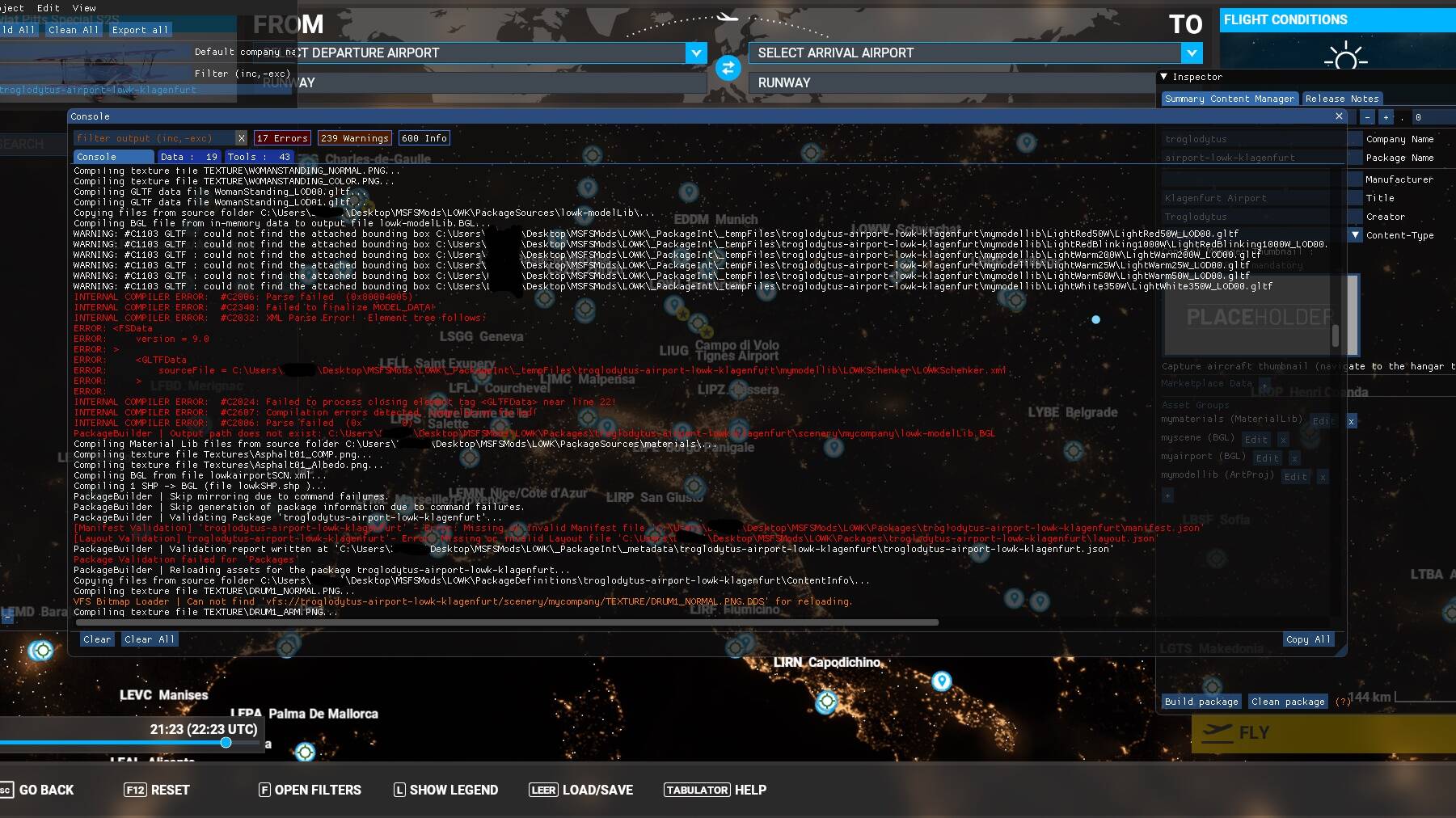
Task: Click the console filter output input field
Action: tap(154, 137)
